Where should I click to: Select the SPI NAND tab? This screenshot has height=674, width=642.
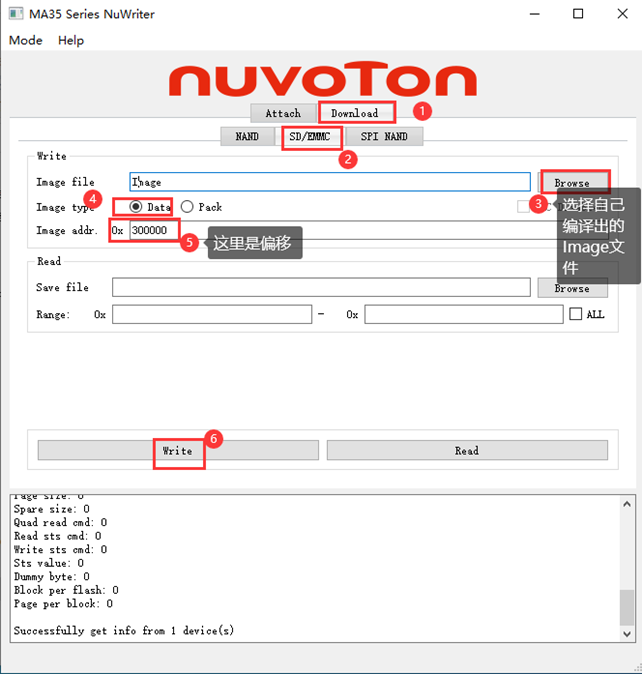(x=384, y=136)
